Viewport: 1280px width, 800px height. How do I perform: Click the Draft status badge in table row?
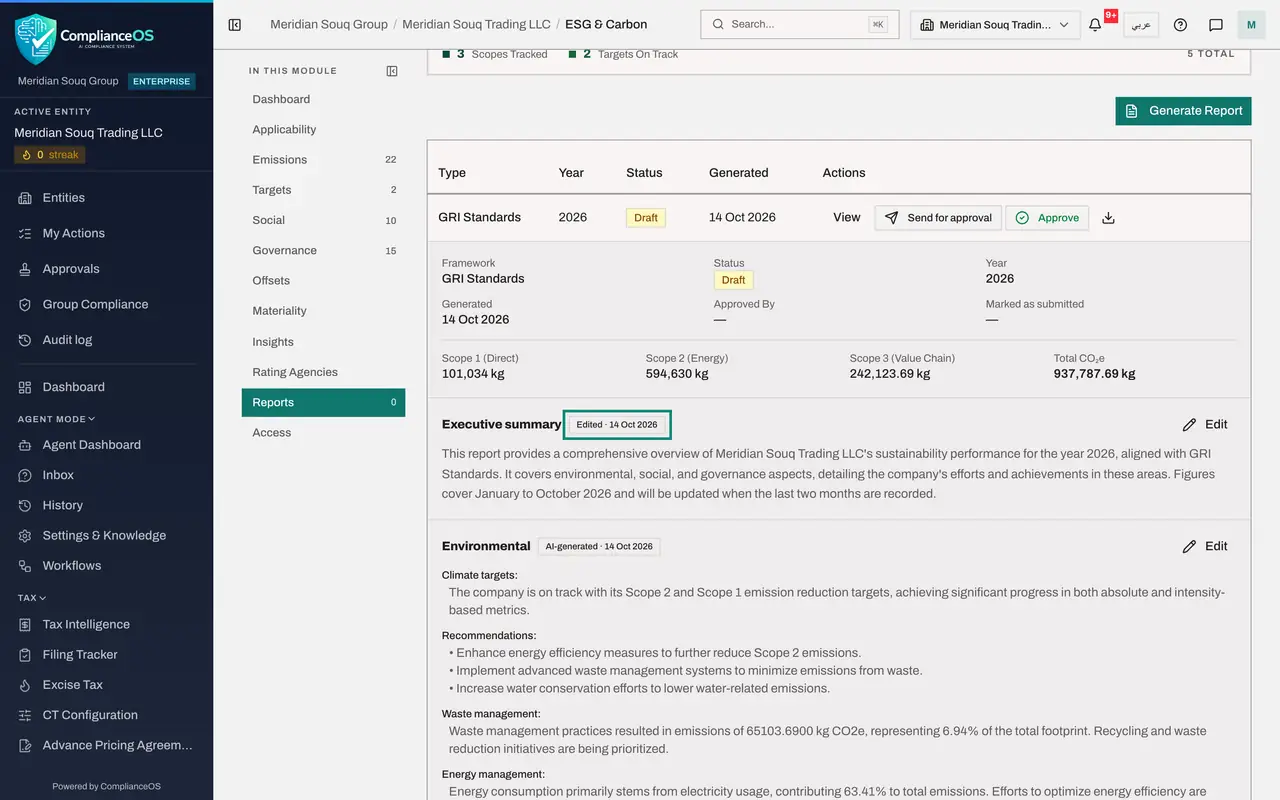(x=646, y=218)
